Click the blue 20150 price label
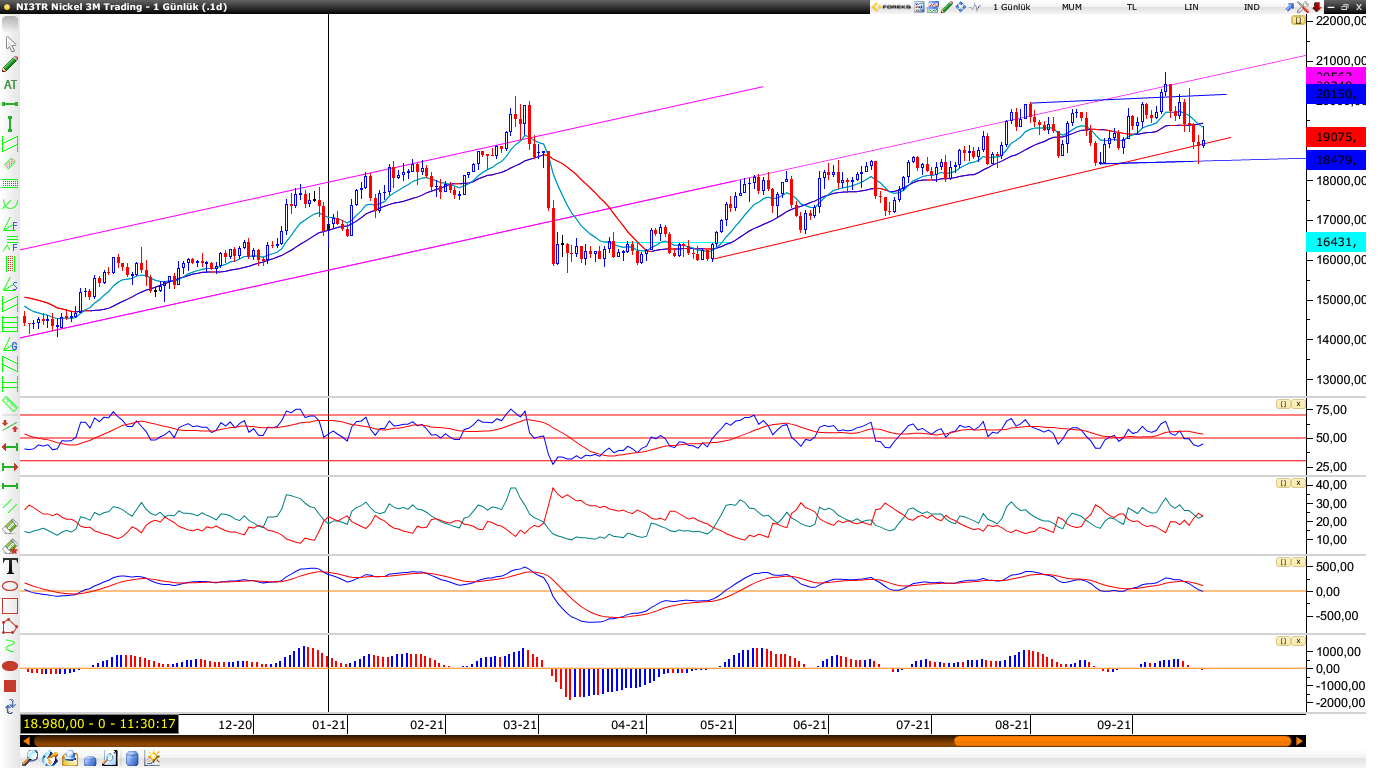1380x768 pixels. [1336, 95]
